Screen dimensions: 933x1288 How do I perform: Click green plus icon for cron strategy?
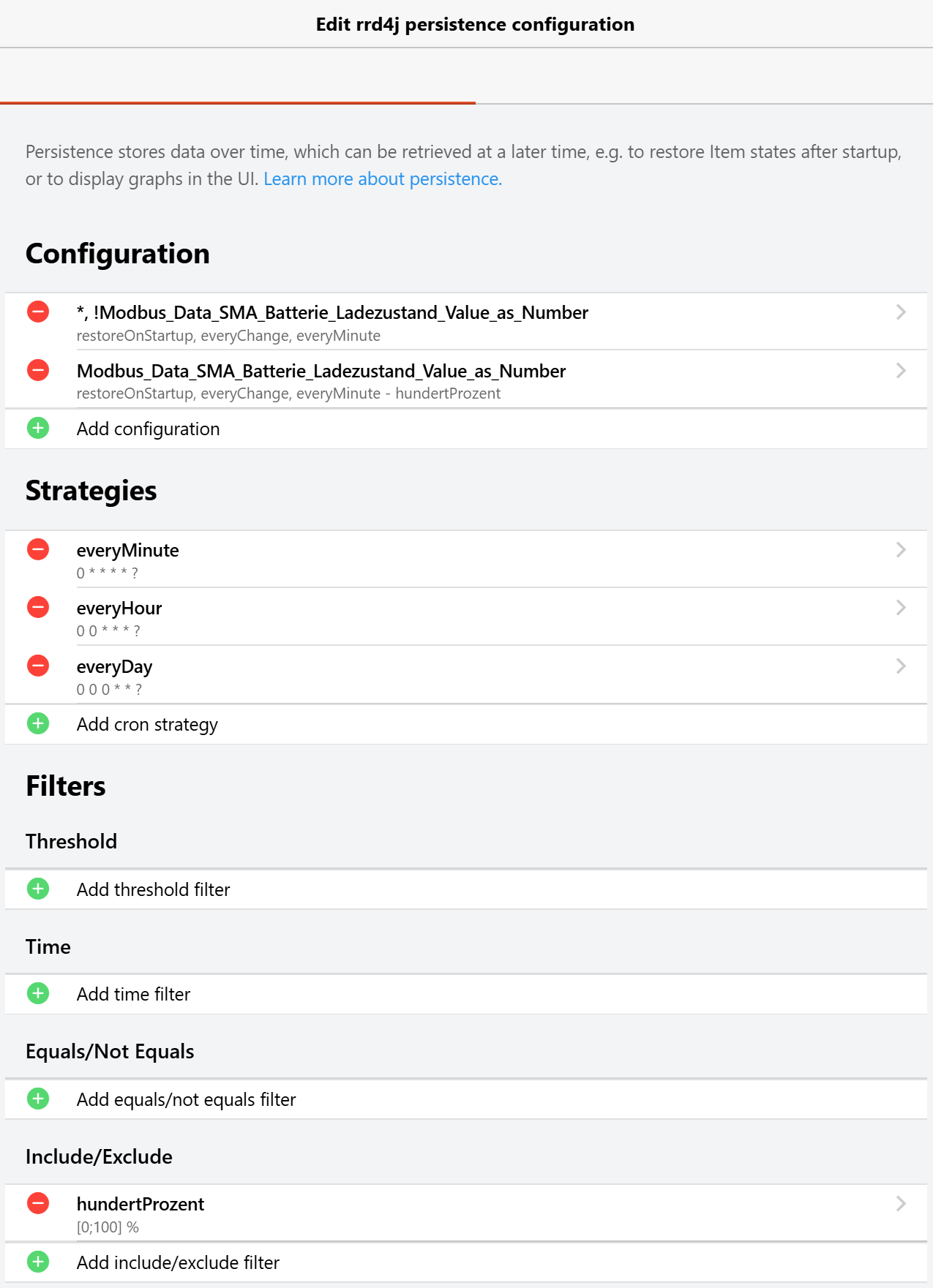click(x=38, y=723)
